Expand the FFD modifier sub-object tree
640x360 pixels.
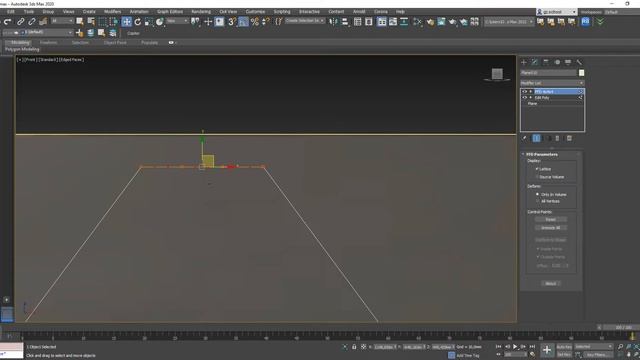pyautogui.click(x=531, y=92)
